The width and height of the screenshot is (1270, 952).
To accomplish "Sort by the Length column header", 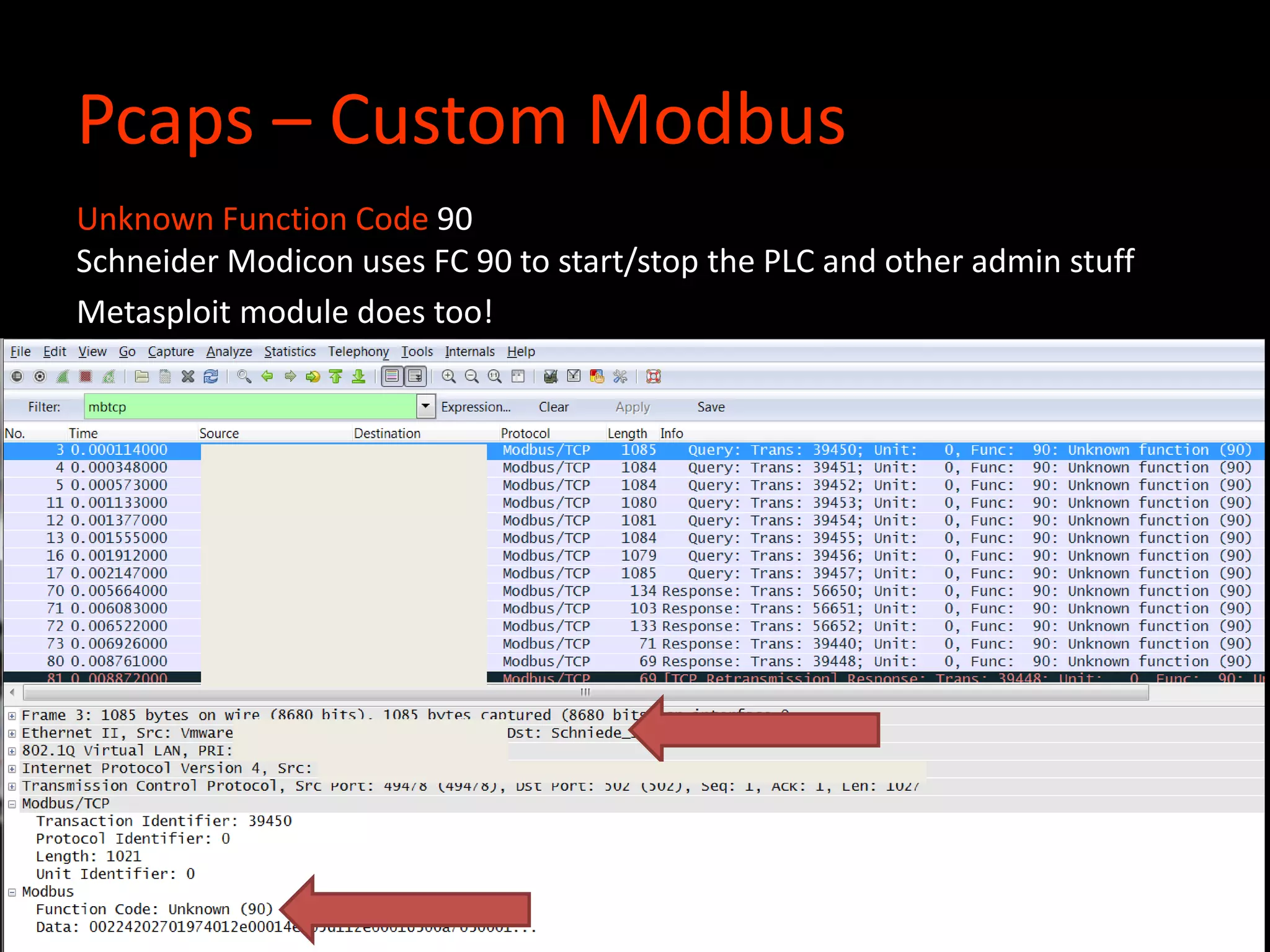I will click(627, 433).
